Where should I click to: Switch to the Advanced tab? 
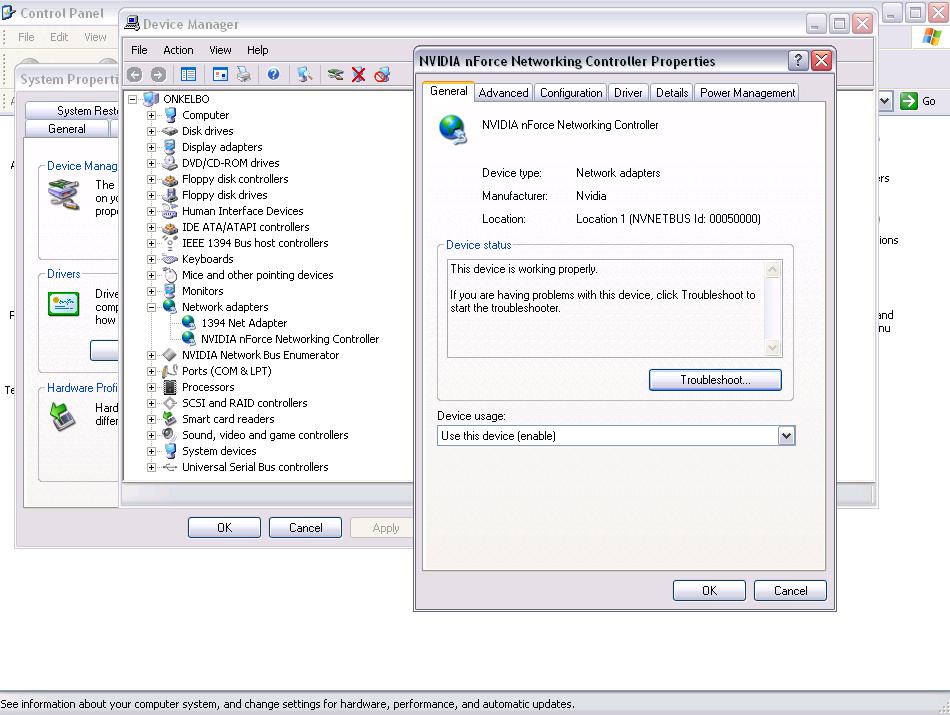(x=503, y=93)
